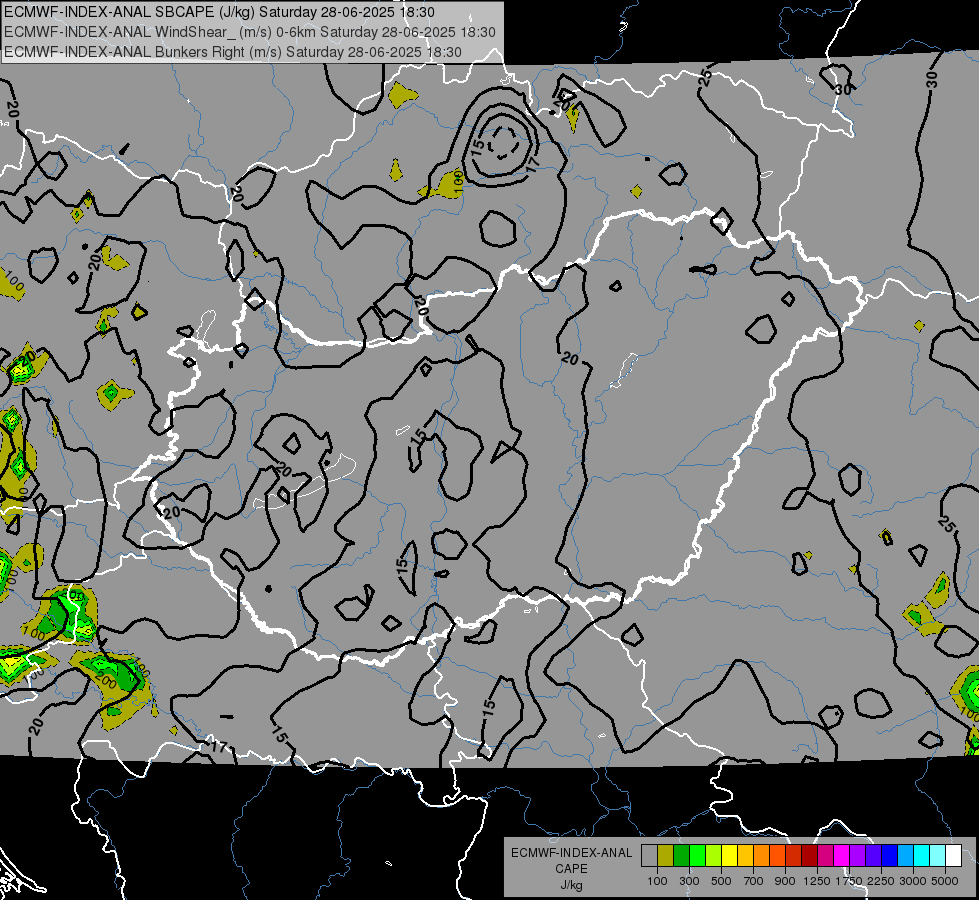The width and height of the screenshot is (979, 900).
Task: Click the grey swatch in CAPE legend
Action: pyautogui.click(x=649, y=856)
